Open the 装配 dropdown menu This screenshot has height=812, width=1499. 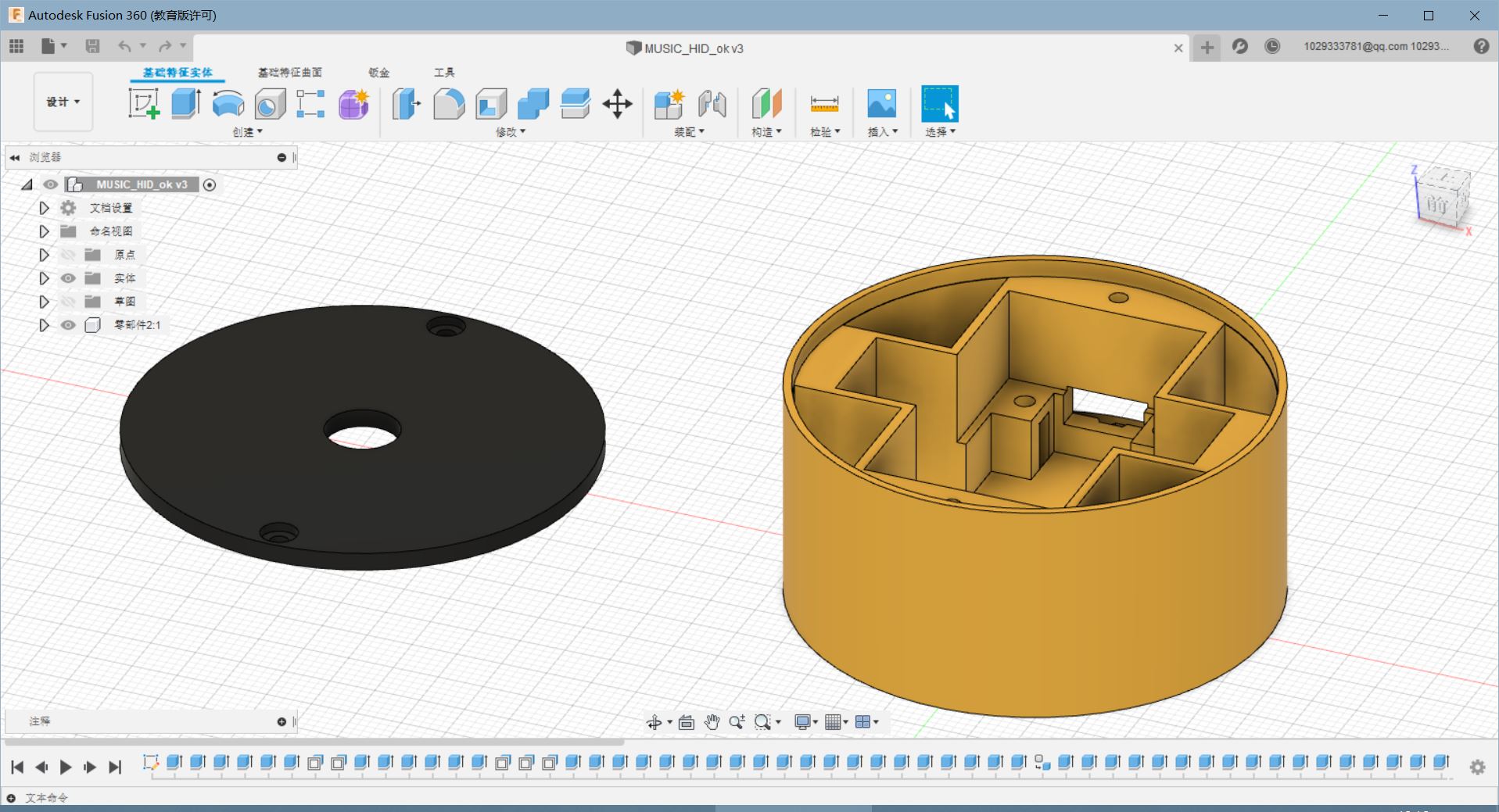pos(690,132)
